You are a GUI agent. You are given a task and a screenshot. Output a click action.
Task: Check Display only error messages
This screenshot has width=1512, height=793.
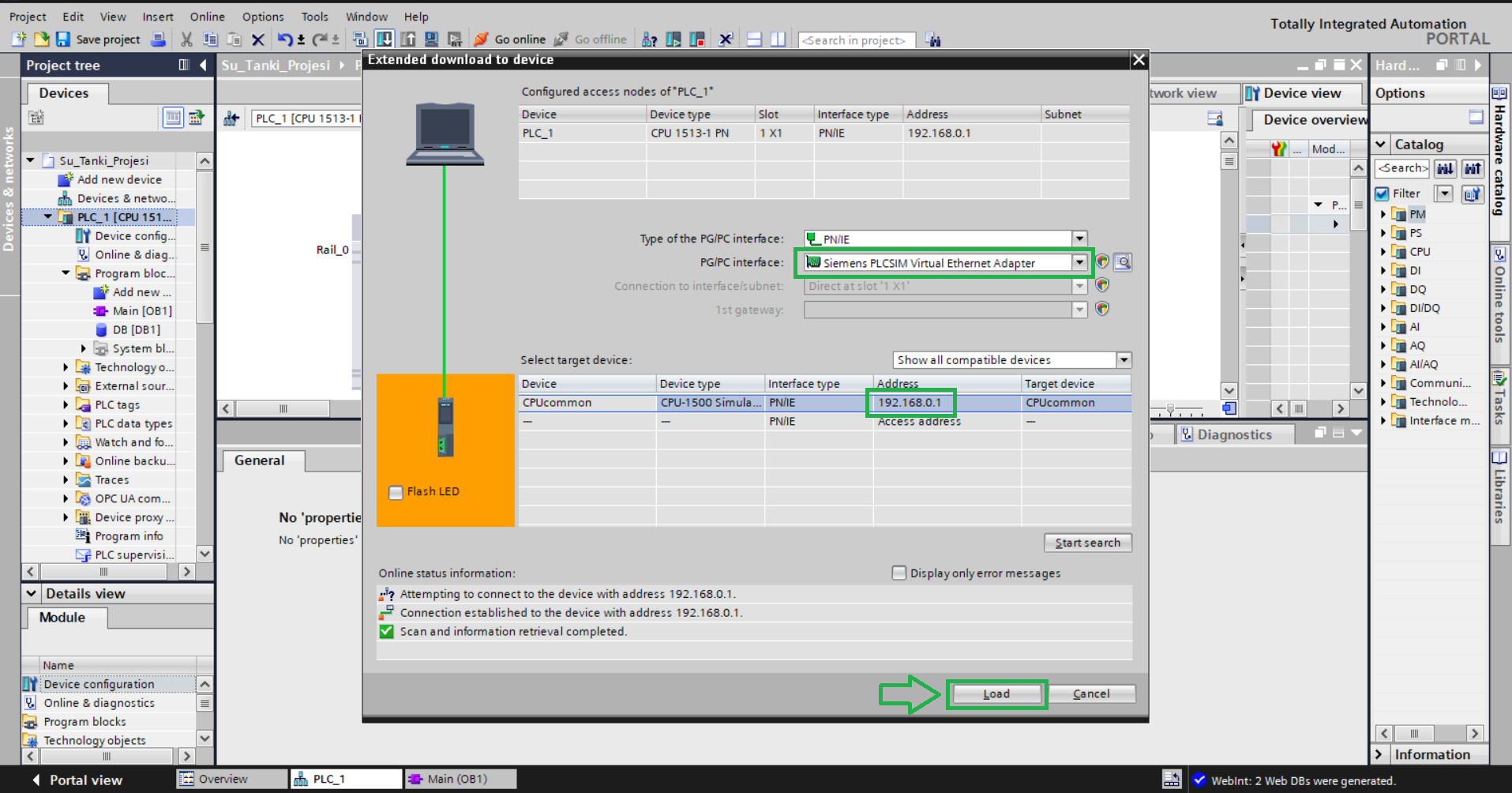899,573
